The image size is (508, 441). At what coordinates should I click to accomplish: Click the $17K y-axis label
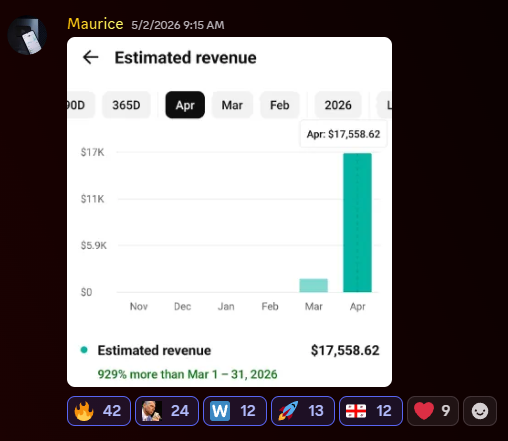tap(92, 152)
